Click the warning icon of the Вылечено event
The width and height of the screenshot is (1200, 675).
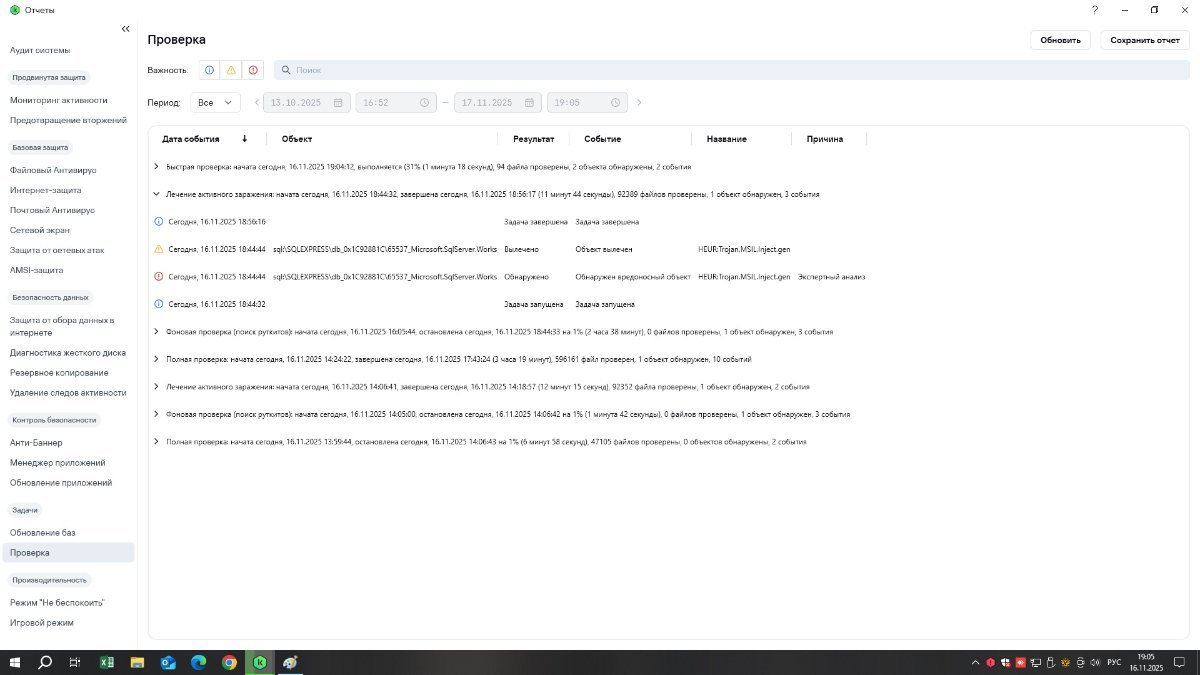[x=158, y=248]
